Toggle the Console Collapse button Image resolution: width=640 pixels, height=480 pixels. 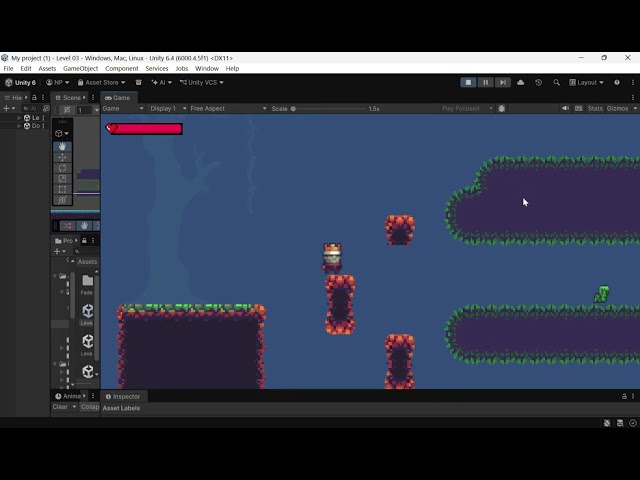pos(89,407)
